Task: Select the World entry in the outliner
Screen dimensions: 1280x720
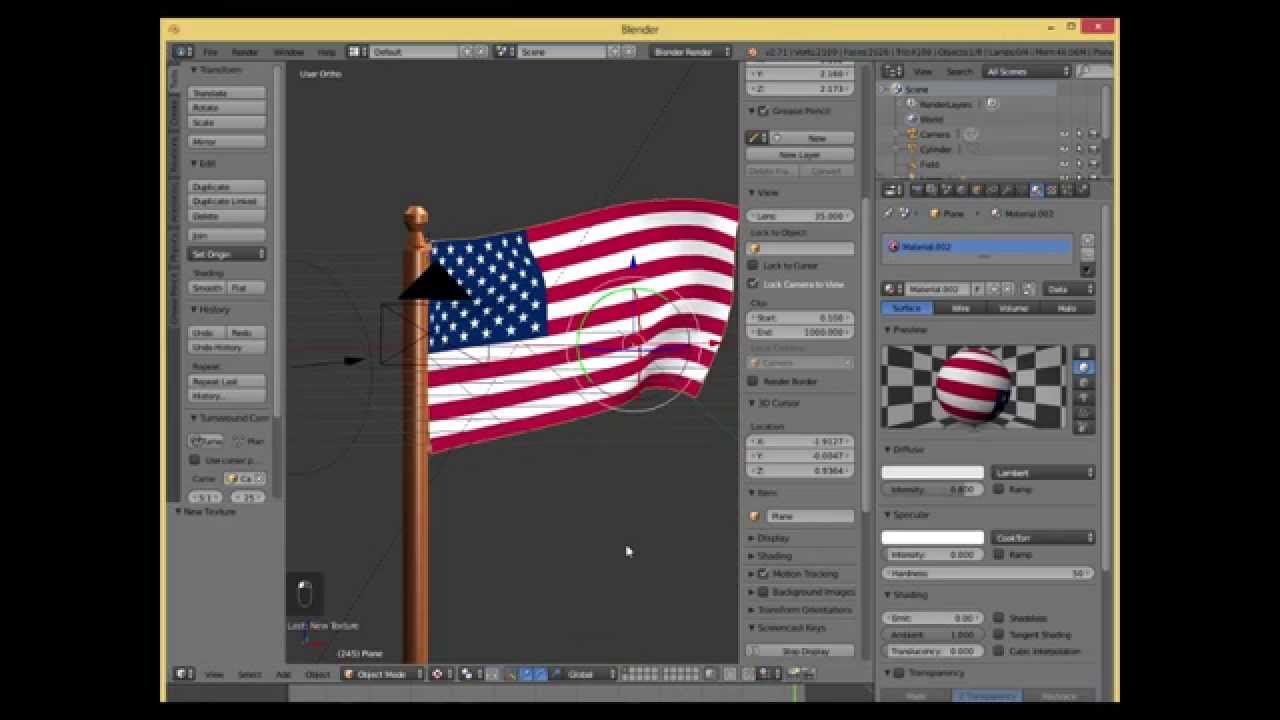Action: point(930,119)
